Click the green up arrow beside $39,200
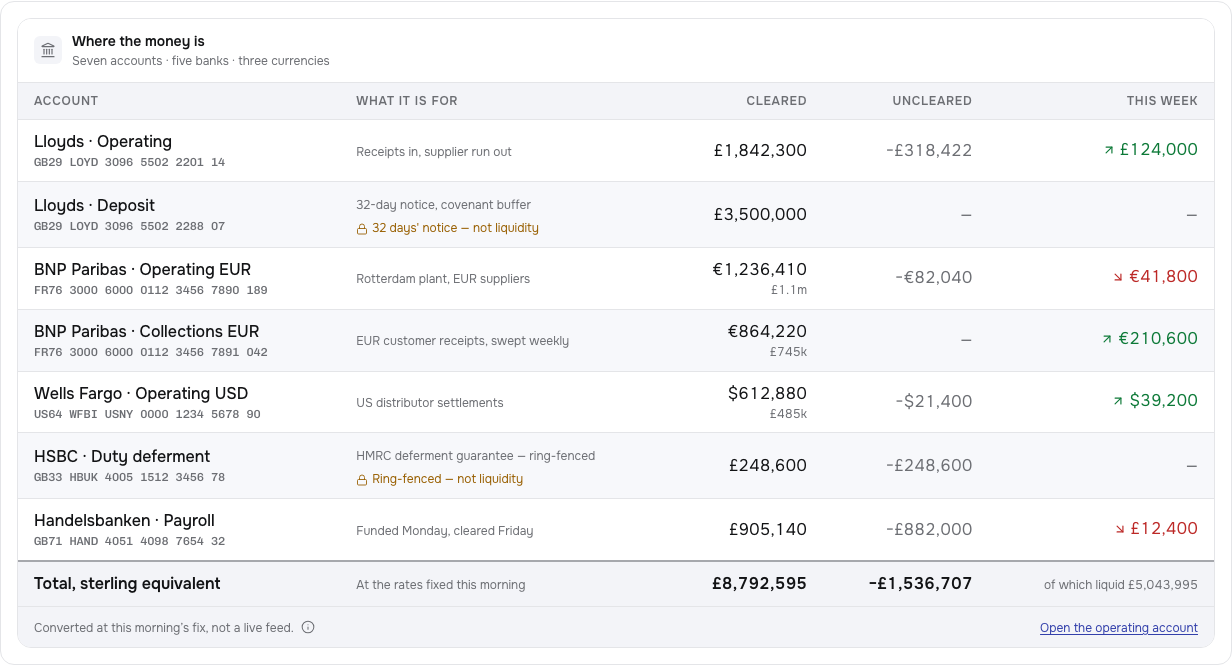This screenshot has height=665, width=1232. (x=1118, y=401)
